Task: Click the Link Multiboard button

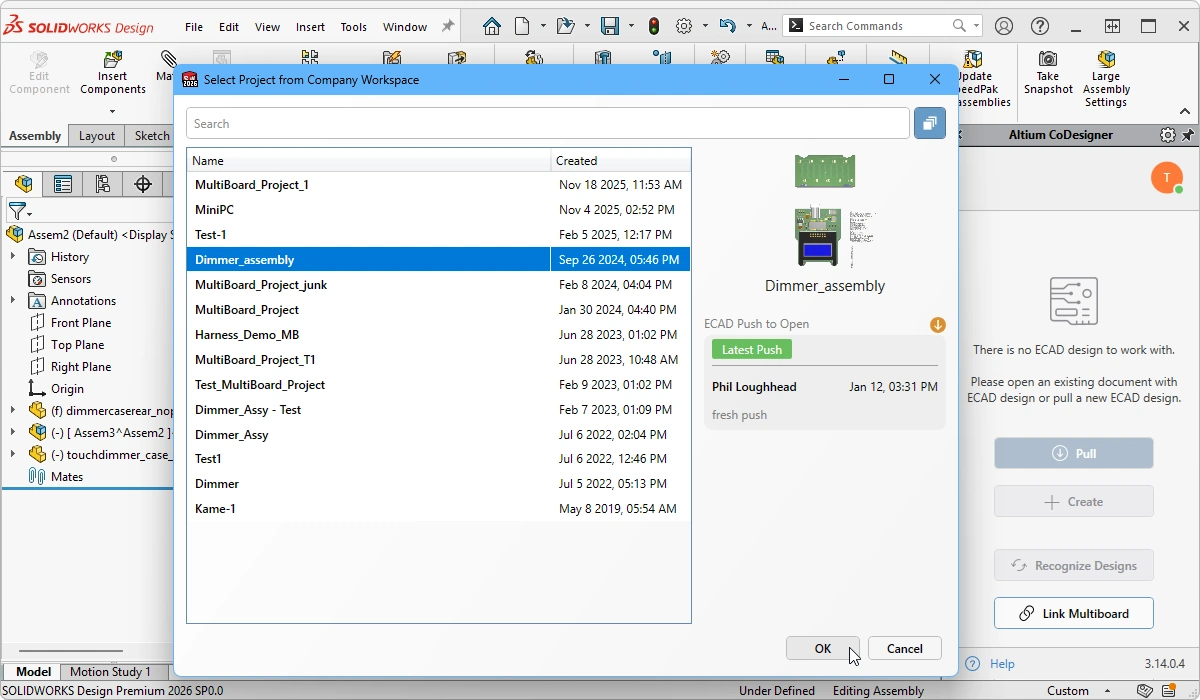Action: 1073,613
